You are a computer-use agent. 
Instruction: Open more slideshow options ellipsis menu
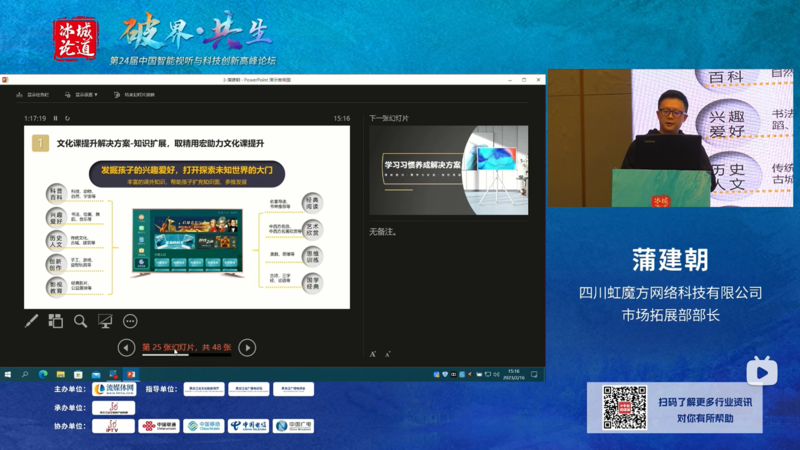point(130,321)
